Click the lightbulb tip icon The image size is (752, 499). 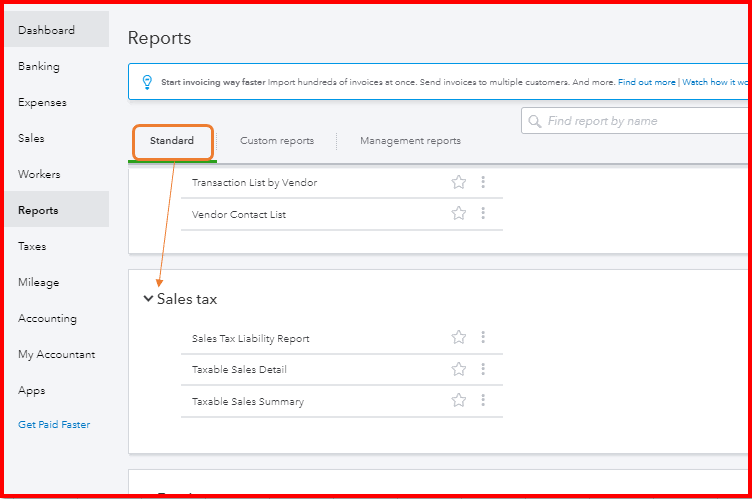[x=147, y=82]
